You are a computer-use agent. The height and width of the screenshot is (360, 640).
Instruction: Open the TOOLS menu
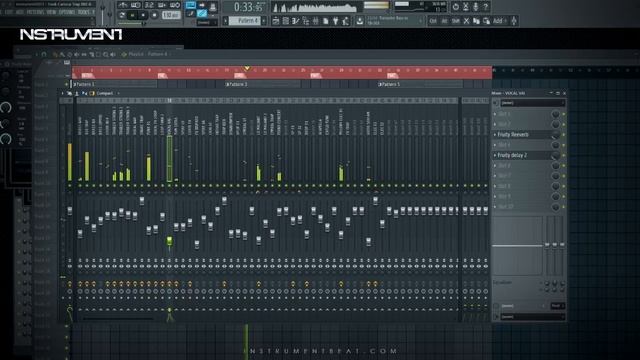tap(84, 12)
